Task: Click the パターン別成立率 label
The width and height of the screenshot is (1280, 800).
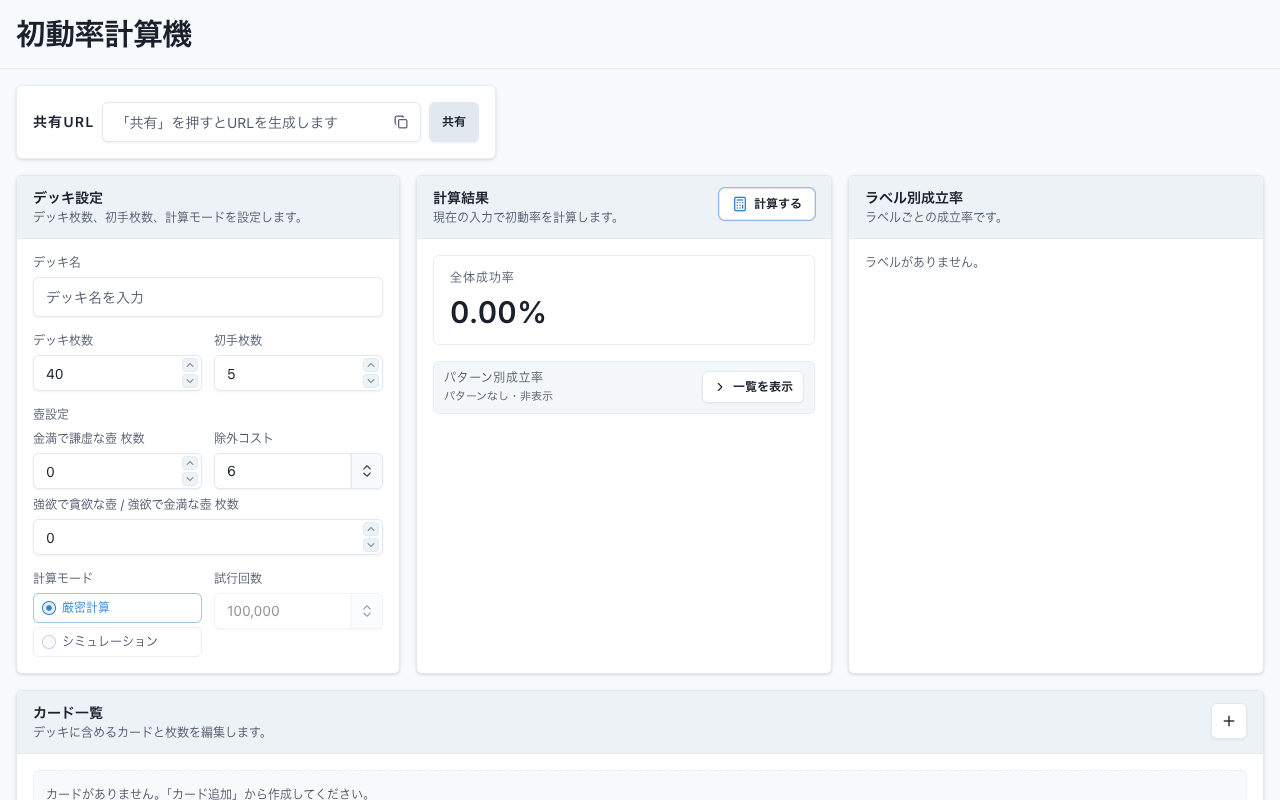Action: (494, 377)
